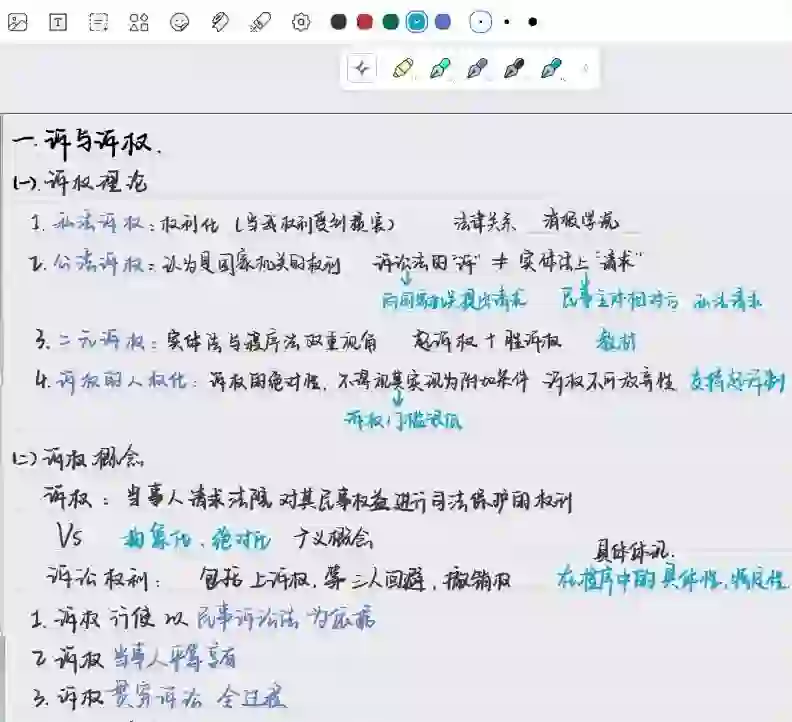Choose the handwriting-to-text selection tool
792x722 pixels.
click(x=98, y=22)
